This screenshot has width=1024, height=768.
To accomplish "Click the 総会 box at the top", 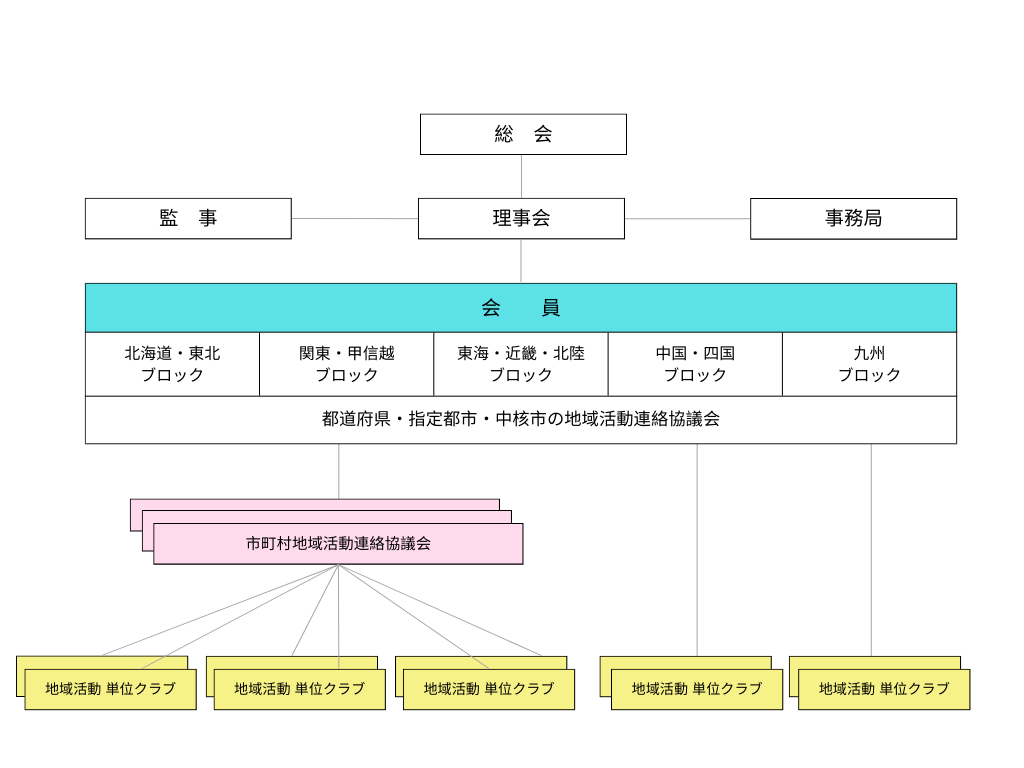I will (523, 134).
